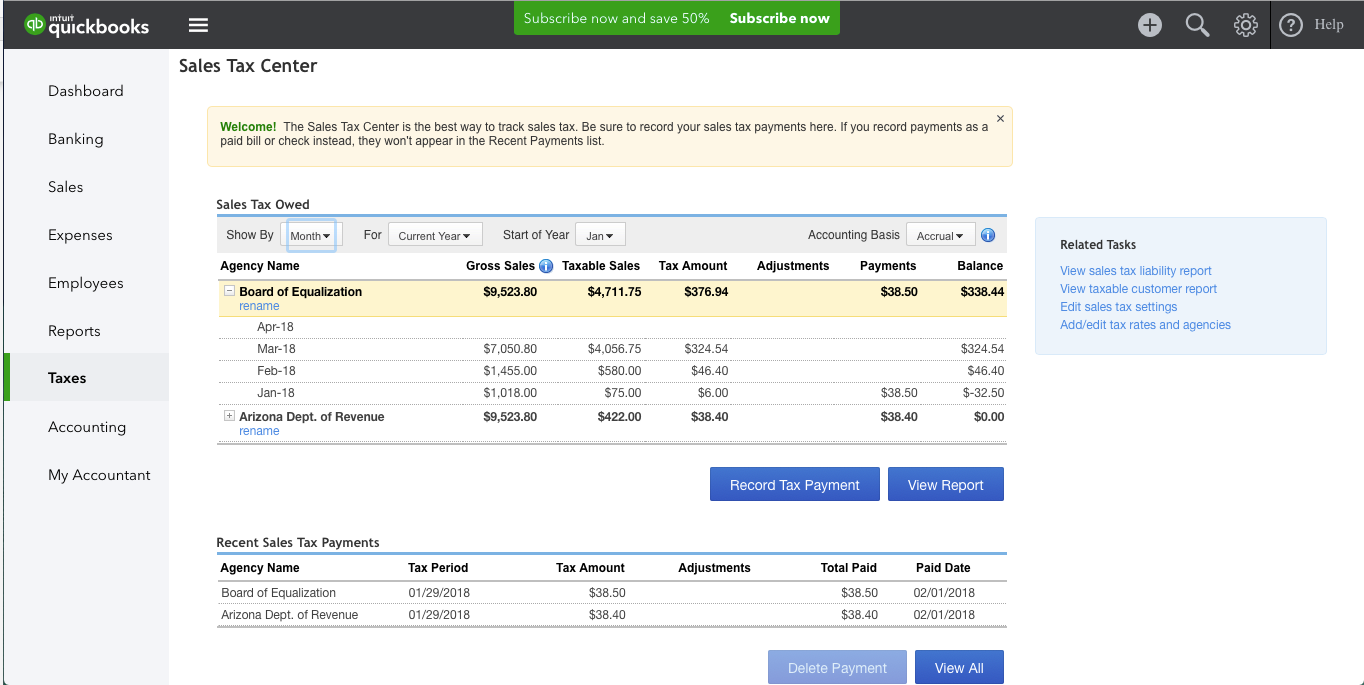Collapse the Board of Equalization row
This screenshot has width=1364, height=685.
[x=229, y=291]
